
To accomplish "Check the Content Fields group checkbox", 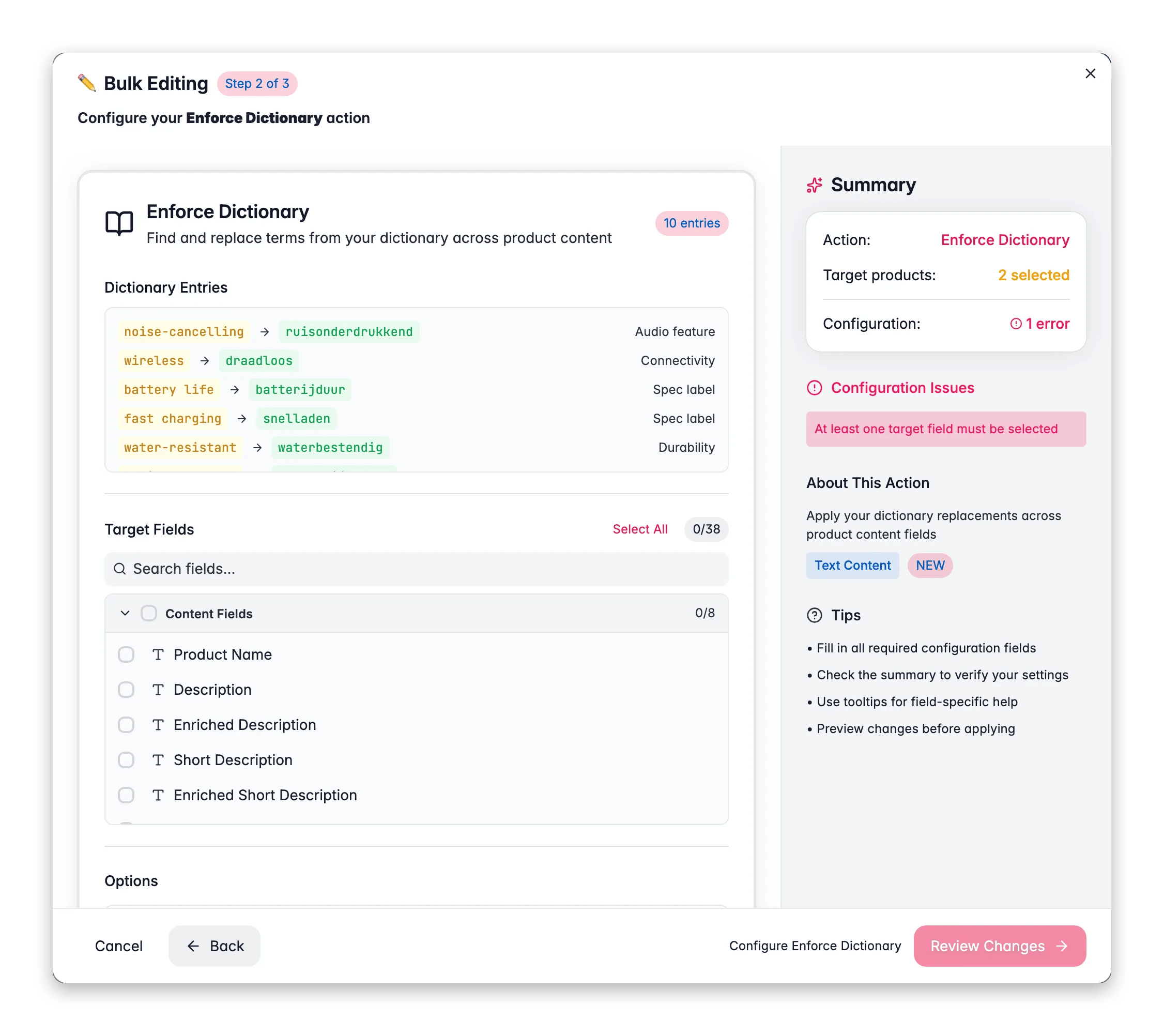I will pos(149,614).
